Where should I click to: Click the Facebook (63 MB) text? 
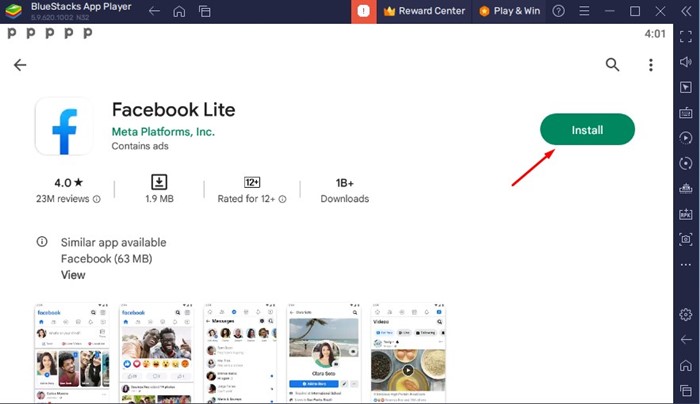coord(107,259)
